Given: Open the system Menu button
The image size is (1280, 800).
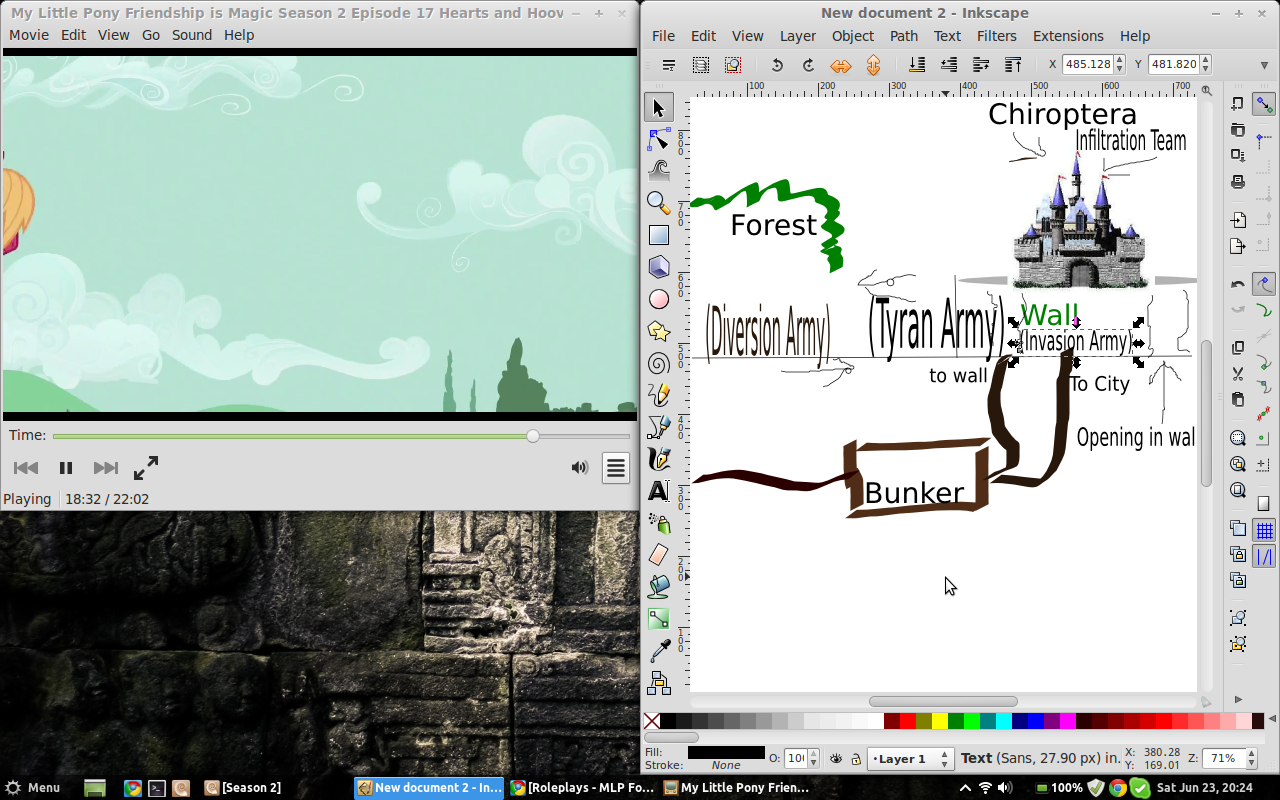Looking at the screenshot, I should point(32,788).
